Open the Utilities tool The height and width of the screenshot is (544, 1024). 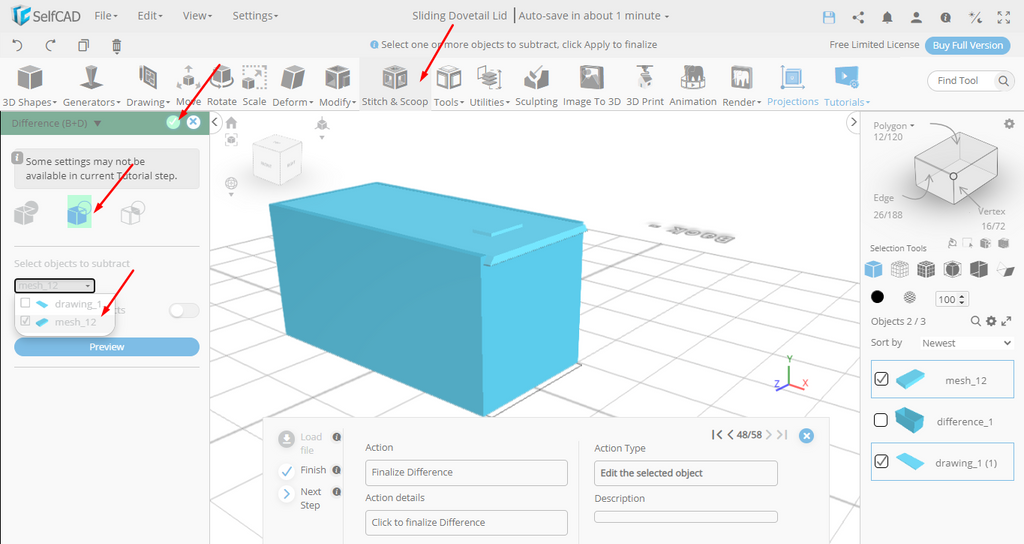(x=489, y=86)
